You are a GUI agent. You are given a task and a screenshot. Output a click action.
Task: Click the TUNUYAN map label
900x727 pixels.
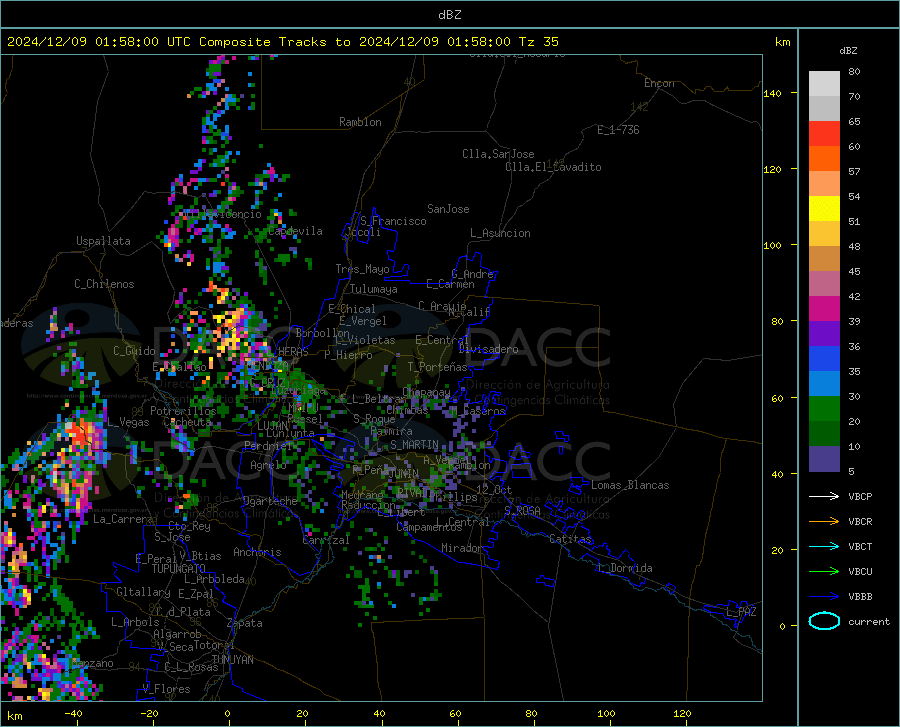(232, 659)
